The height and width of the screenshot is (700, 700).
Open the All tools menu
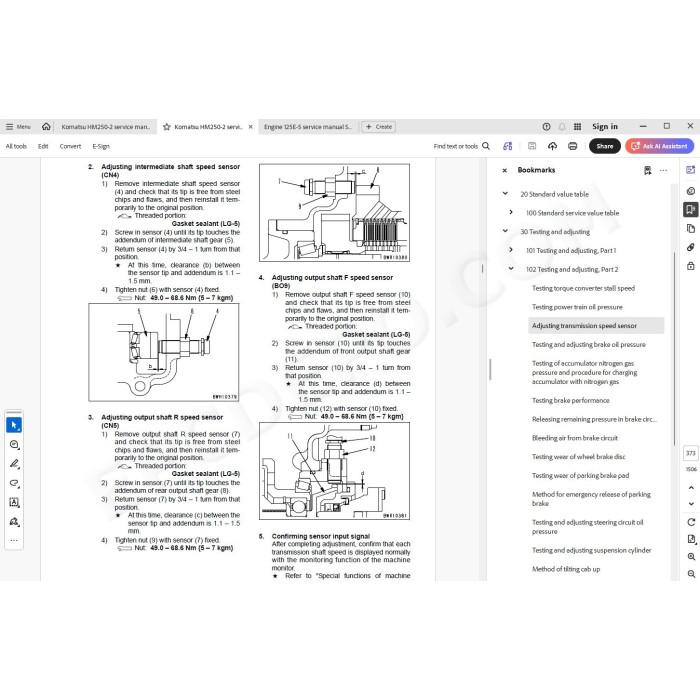click(16, 146)
